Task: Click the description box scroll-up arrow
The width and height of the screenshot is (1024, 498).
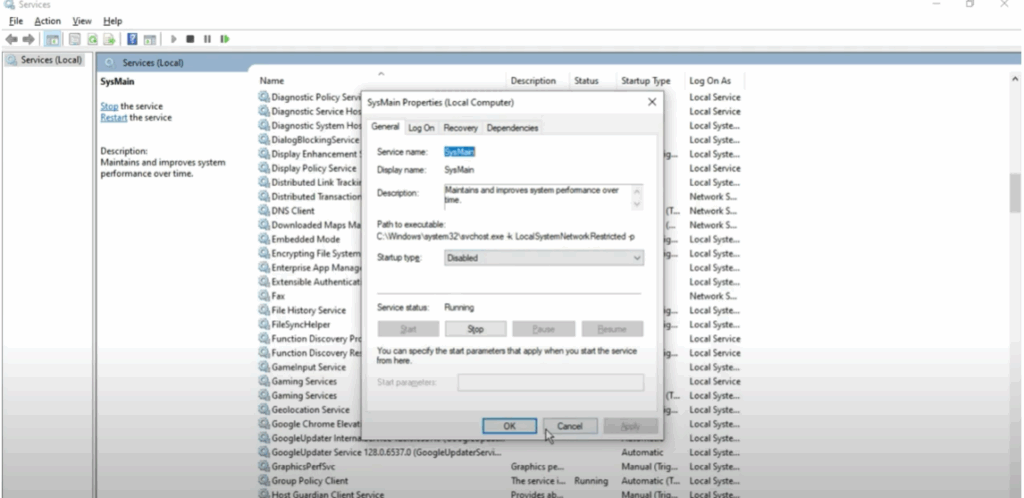Action: click(637, 191)
